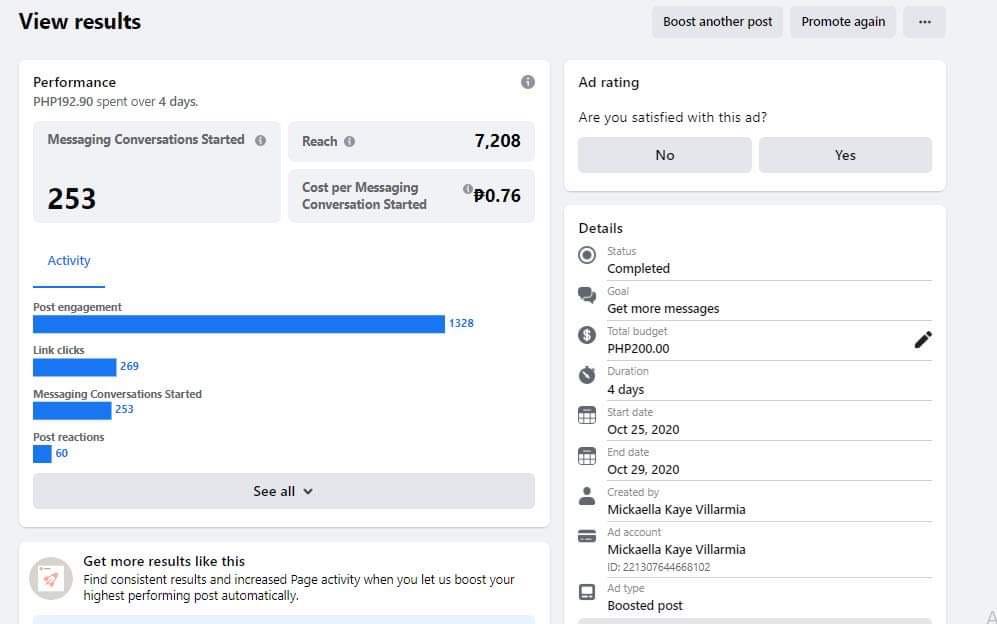
Task: Click the Reach info icon
Action: [349, 142]
